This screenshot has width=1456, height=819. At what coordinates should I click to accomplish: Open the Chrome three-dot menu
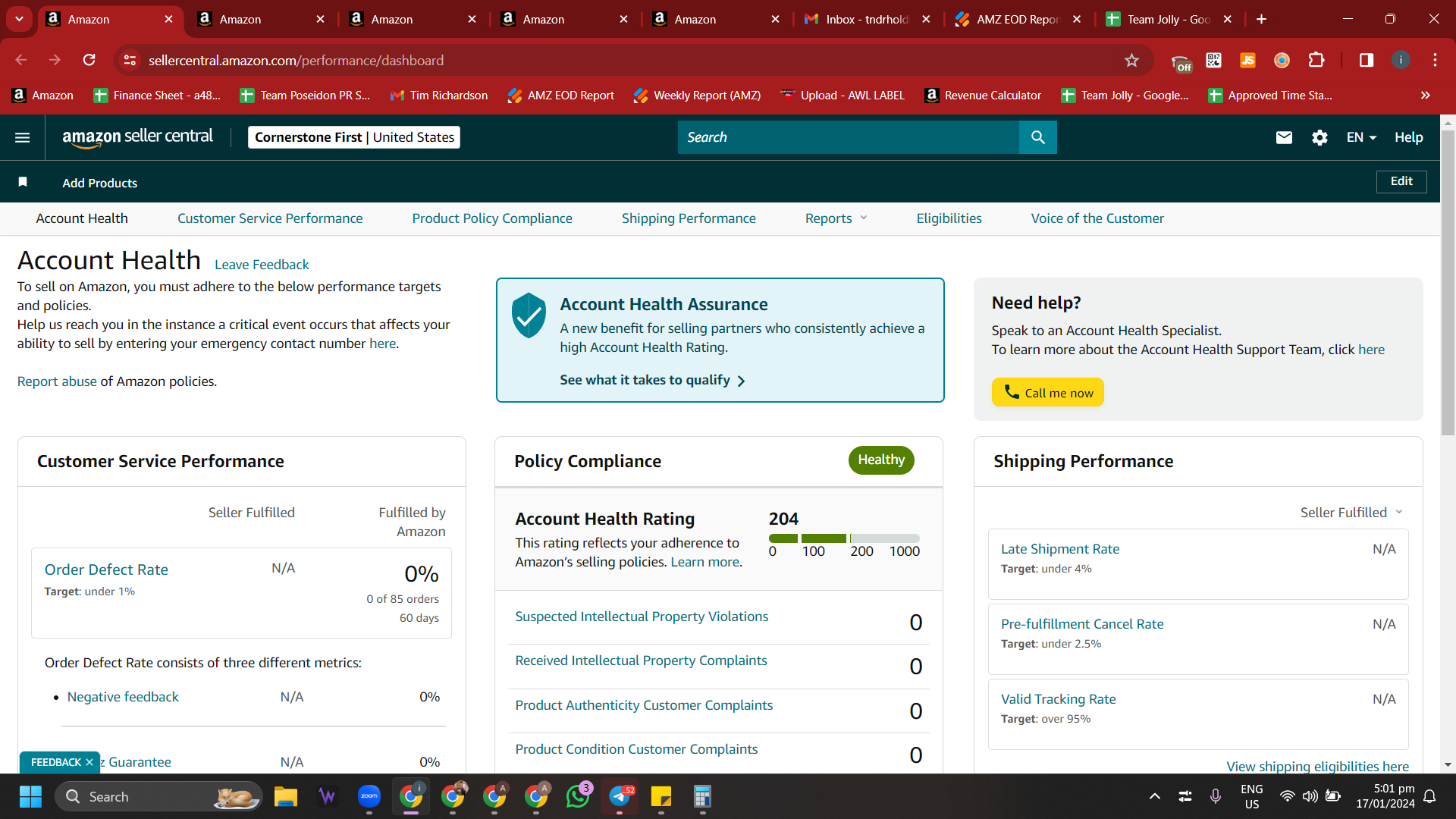pos(1435,60)
